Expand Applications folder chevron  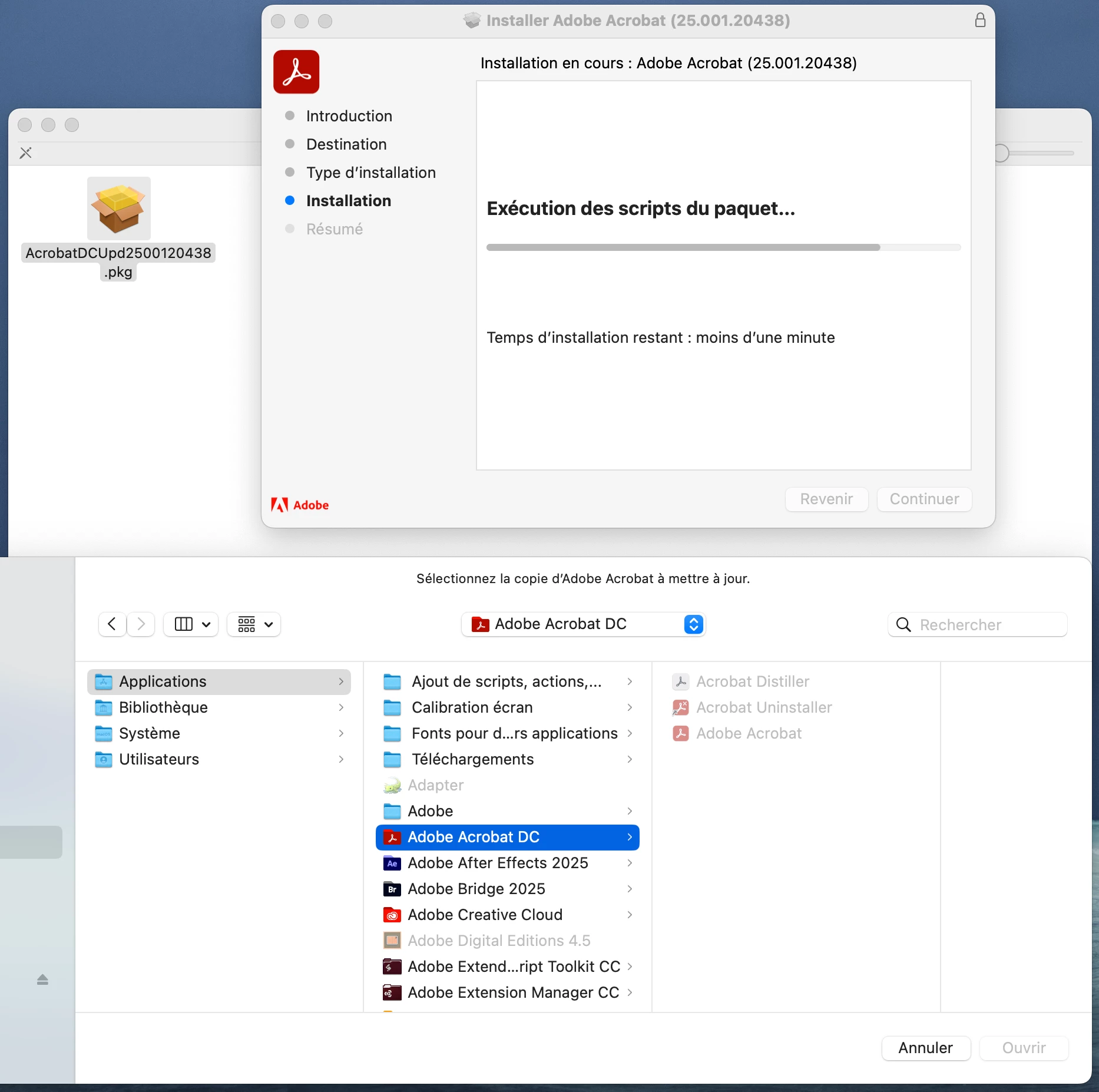(341, 681)
